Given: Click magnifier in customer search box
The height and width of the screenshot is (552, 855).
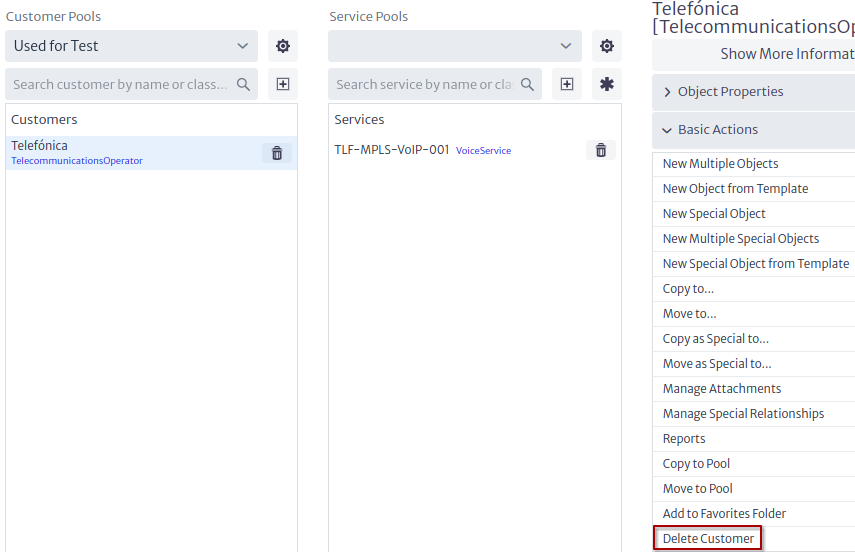Looking at the screenshot, I should click(x=243, y=85).
